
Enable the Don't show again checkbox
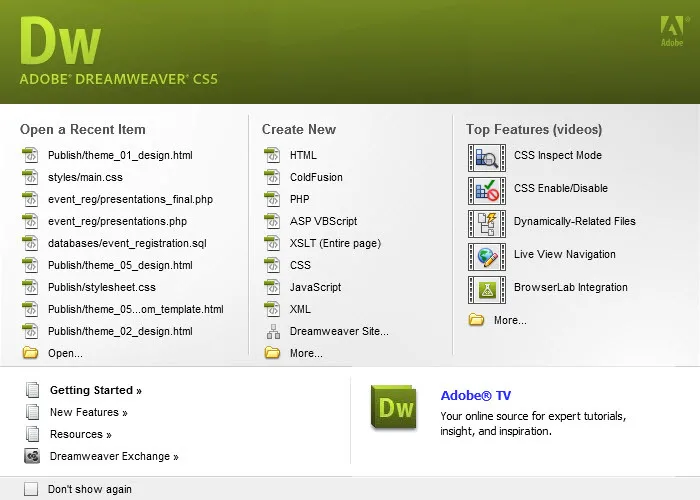pyautogui.click(x=31, y=489)
